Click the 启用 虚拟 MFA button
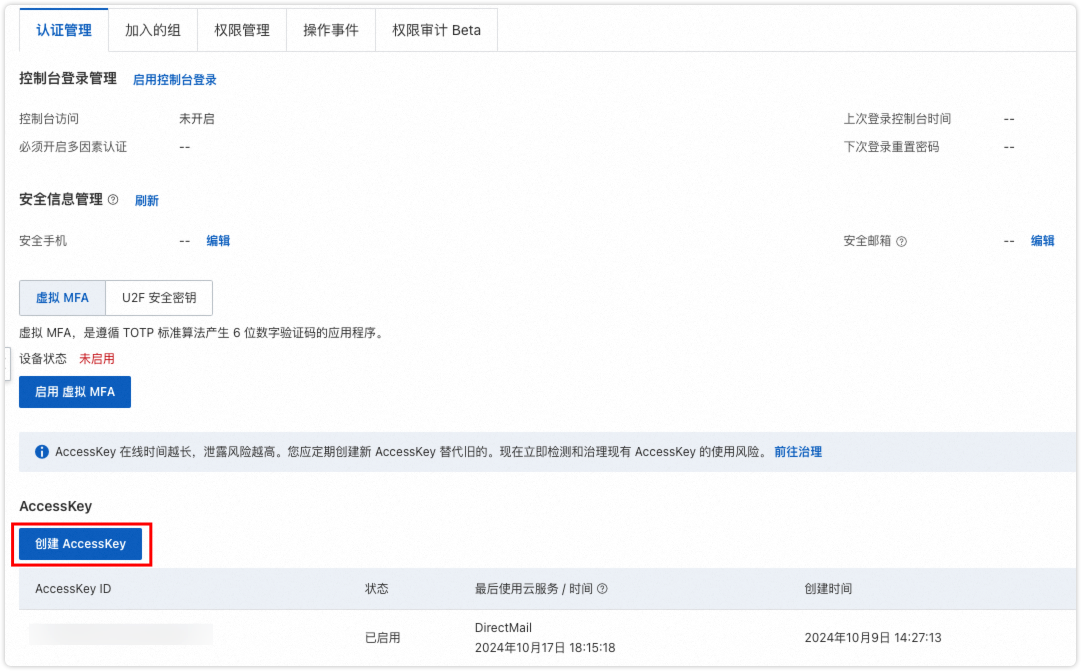This screenshot has width=1081, height=671. [x=74, y=392]
